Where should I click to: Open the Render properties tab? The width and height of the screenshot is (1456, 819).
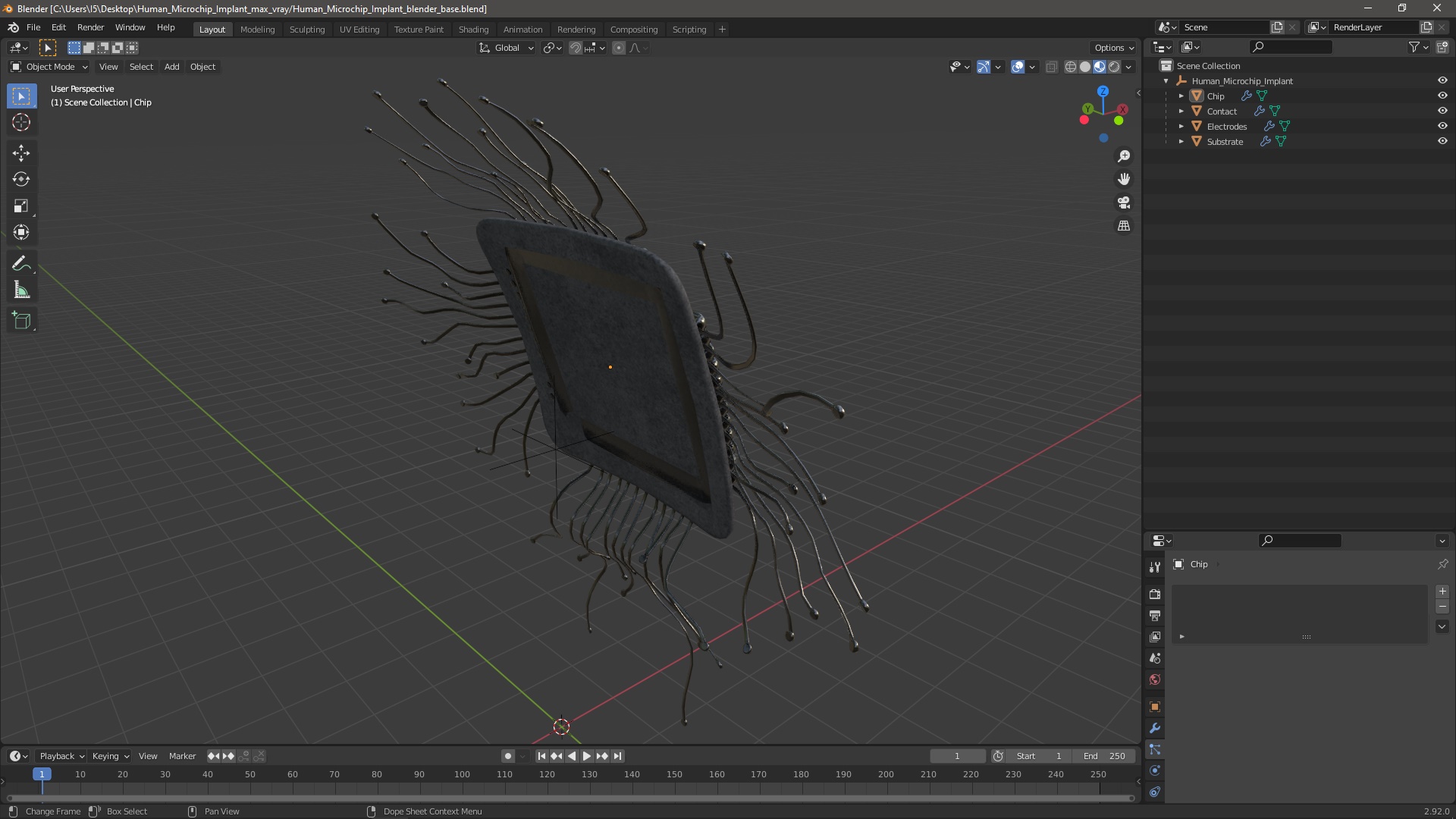coord(1155,595)
